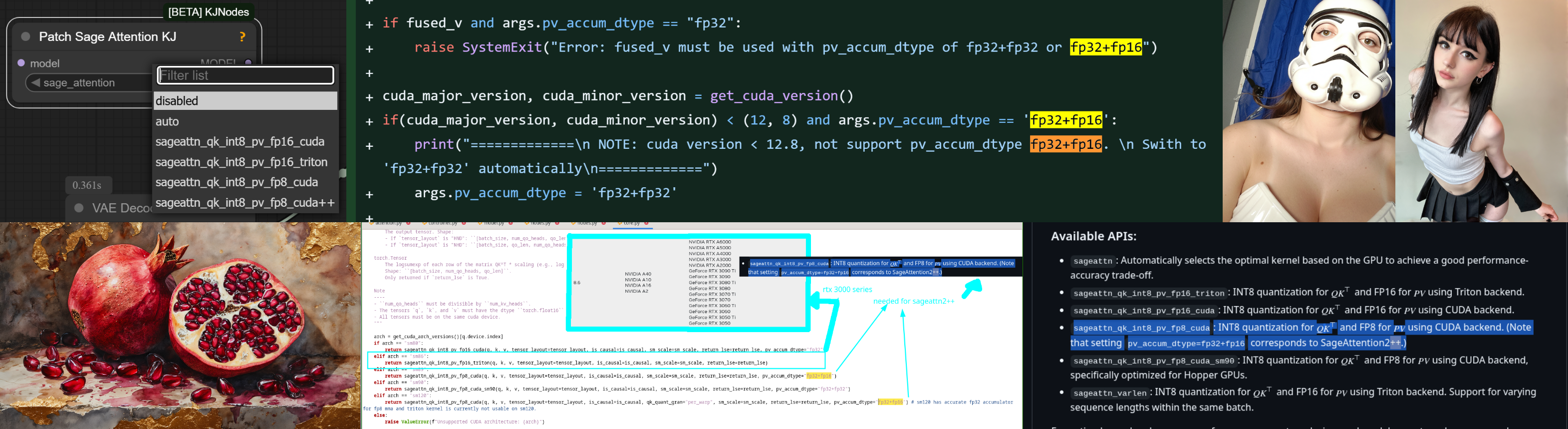Select sageattn_qk_int8_pv_fp8_cuda++ option
The image size is (1568, 429).
pos(246,202)
